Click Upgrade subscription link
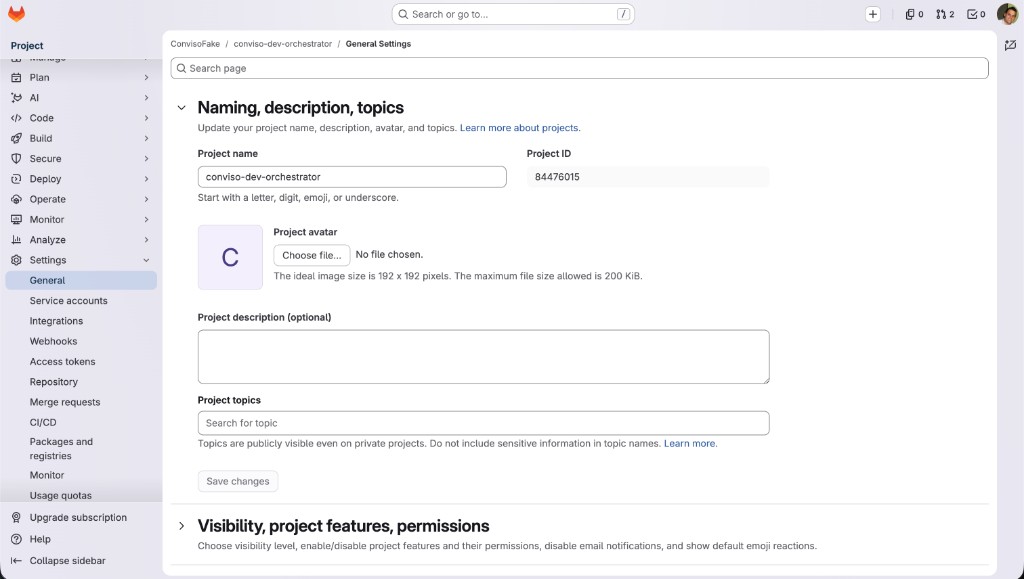This screenshot has height=579, width=1024. click(x=78, y=517)
